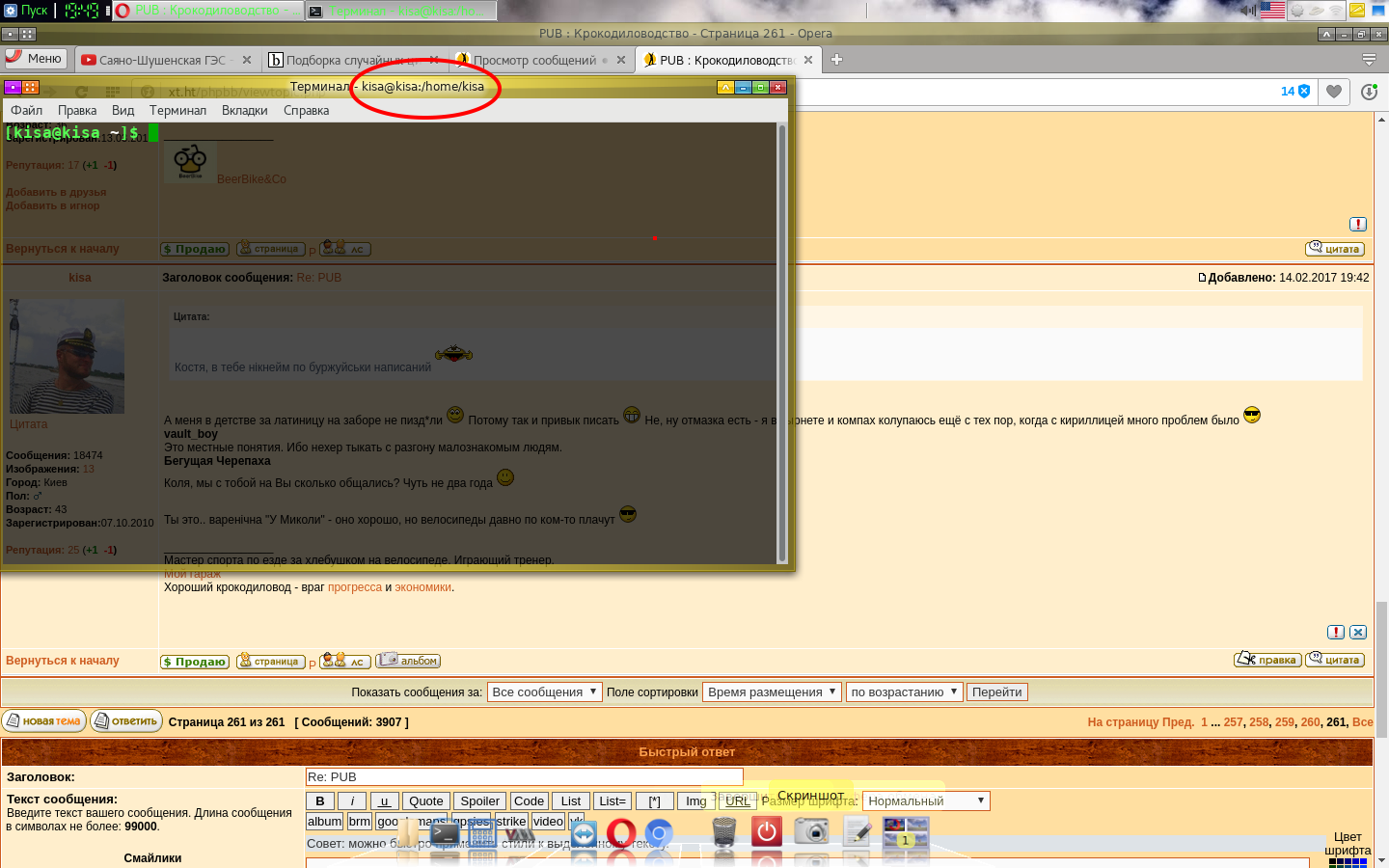This screenshot has width=1389, height=868.
Task: Expand the 'Время размещения' sort dropdown
Action: click(x=771, y=692)
